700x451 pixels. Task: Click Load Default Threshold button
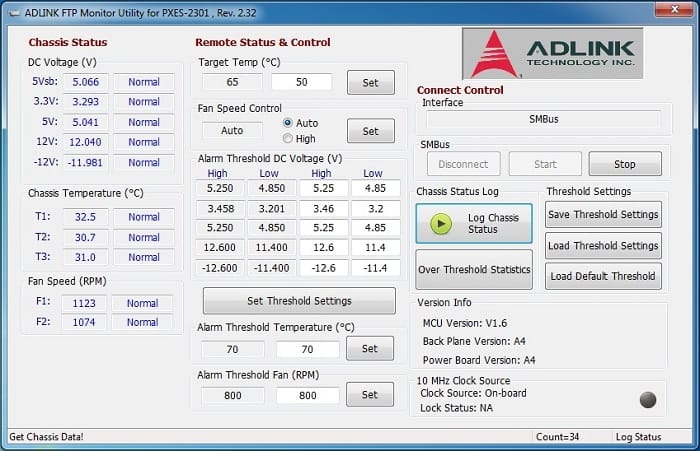click(x=603, y=276)
